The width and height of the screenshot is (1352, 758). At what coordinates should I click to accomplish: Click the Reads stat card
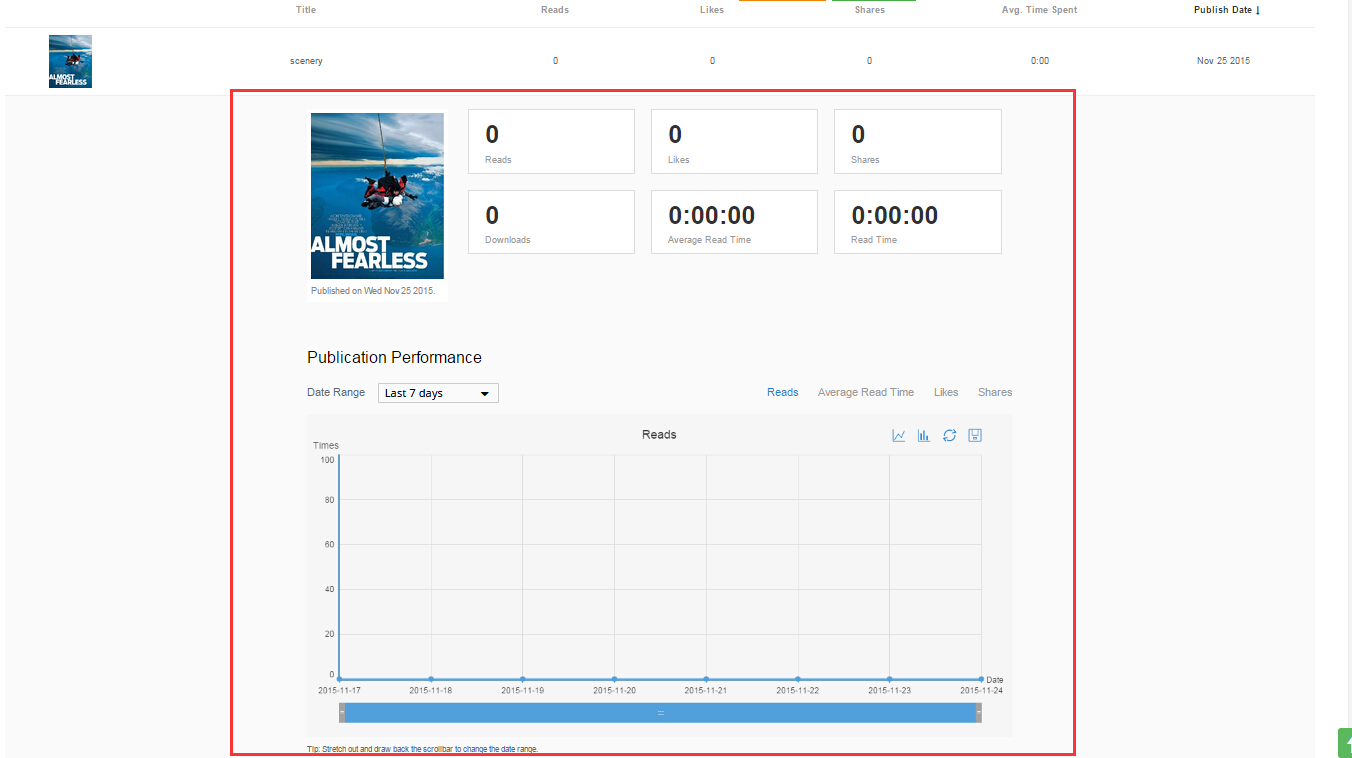tap(551, 141)
